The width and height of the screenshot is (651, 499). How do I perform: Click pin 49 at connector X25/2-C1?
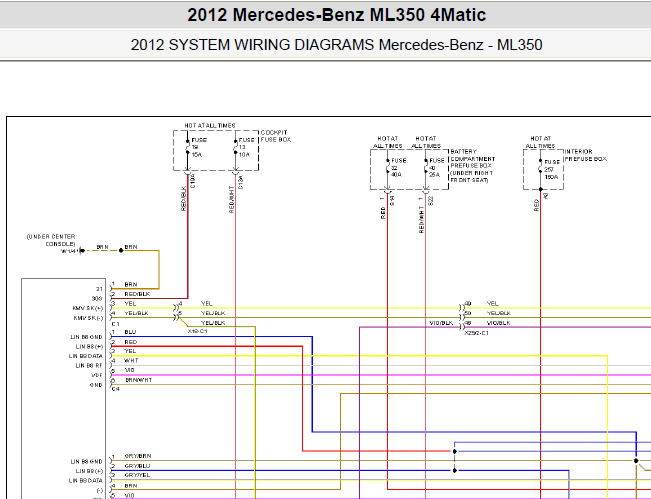tap(468, 304)
